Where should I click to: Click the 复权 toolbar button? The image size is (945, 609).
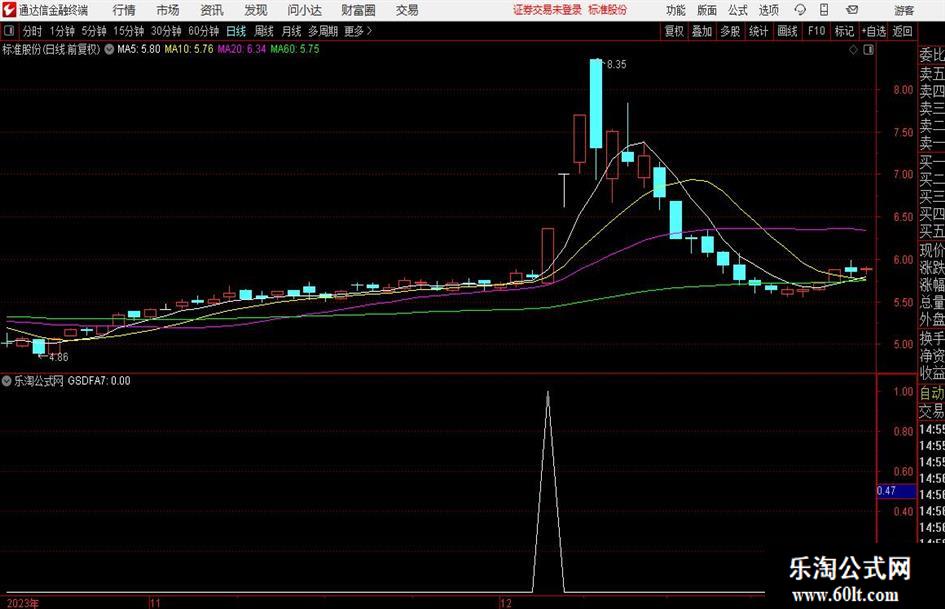coord(674,31)
